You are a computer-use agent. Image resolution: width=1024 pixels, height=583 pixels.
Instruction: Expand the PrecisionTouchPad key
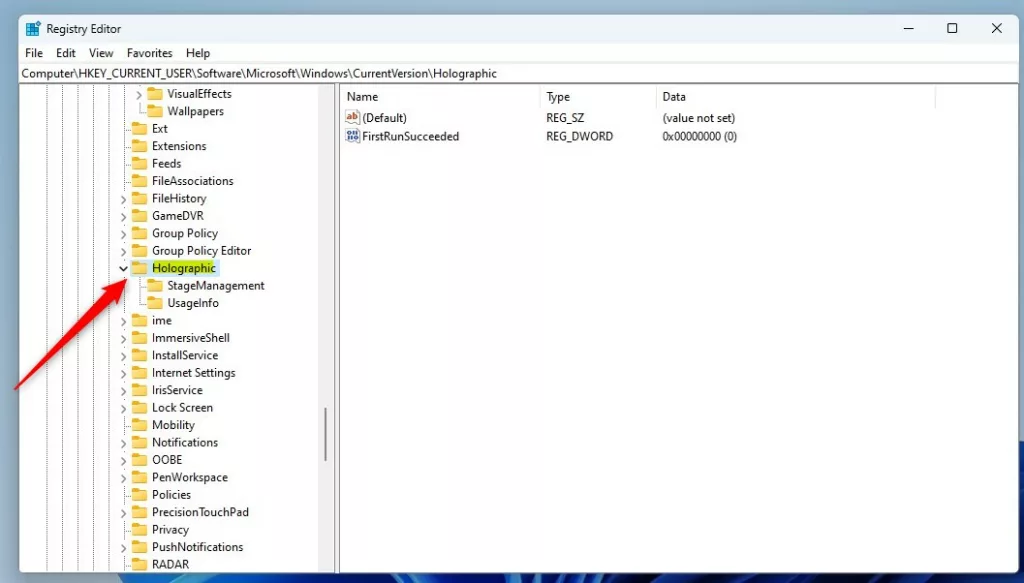coord(123,512)
